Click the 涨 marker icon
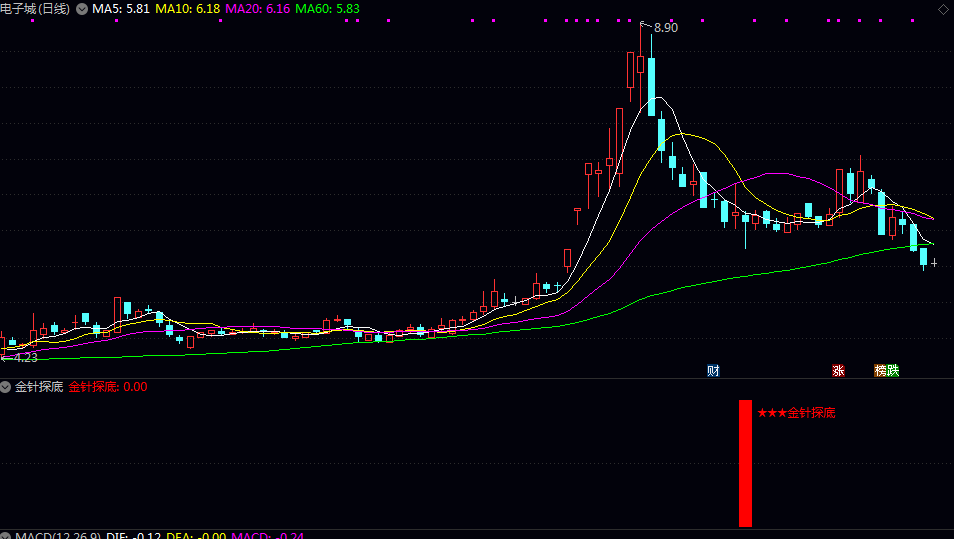Screen dimensions: 954x539 tap(838, 370)
